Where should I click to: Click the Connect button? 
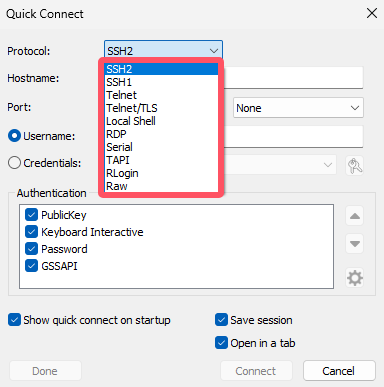[256, 371]
